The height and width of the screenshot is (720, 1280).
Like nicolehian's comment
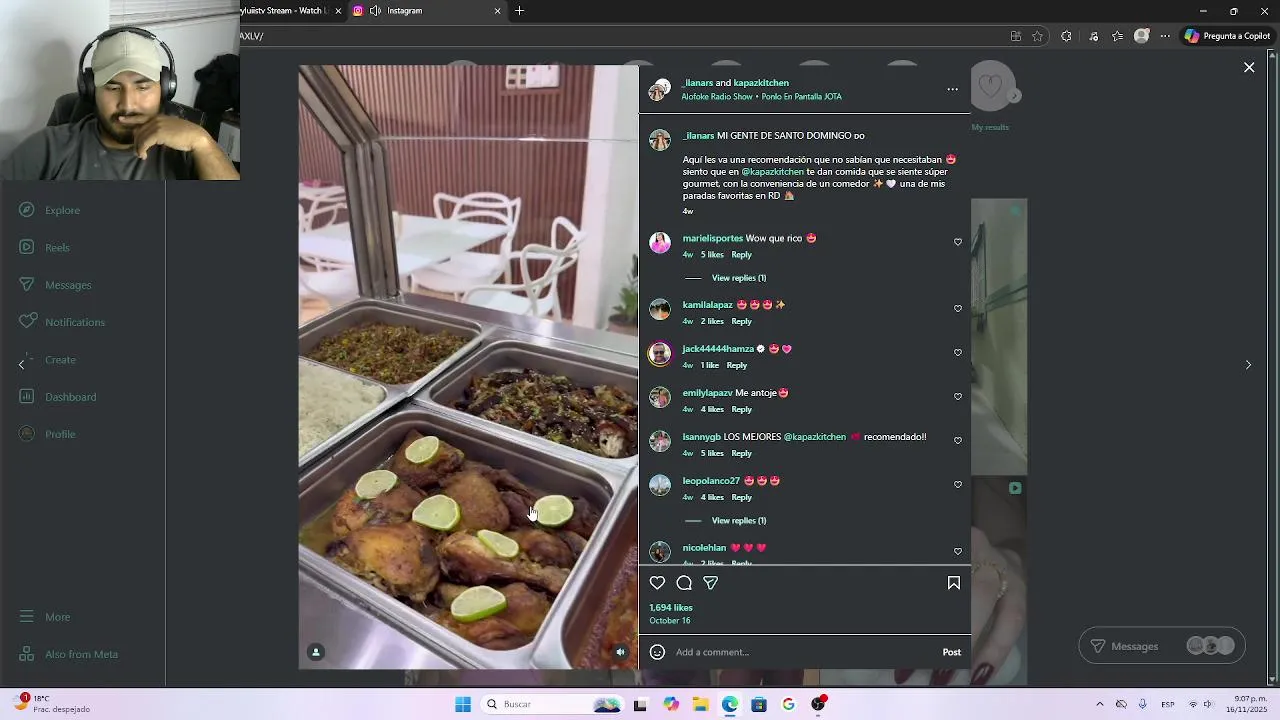958,551
